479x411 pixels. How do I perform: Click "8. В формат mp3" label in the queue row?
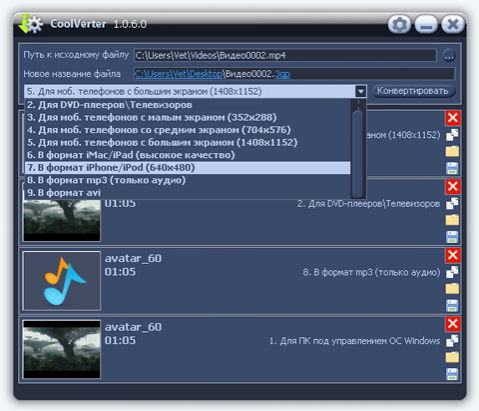tap(371, 273)
